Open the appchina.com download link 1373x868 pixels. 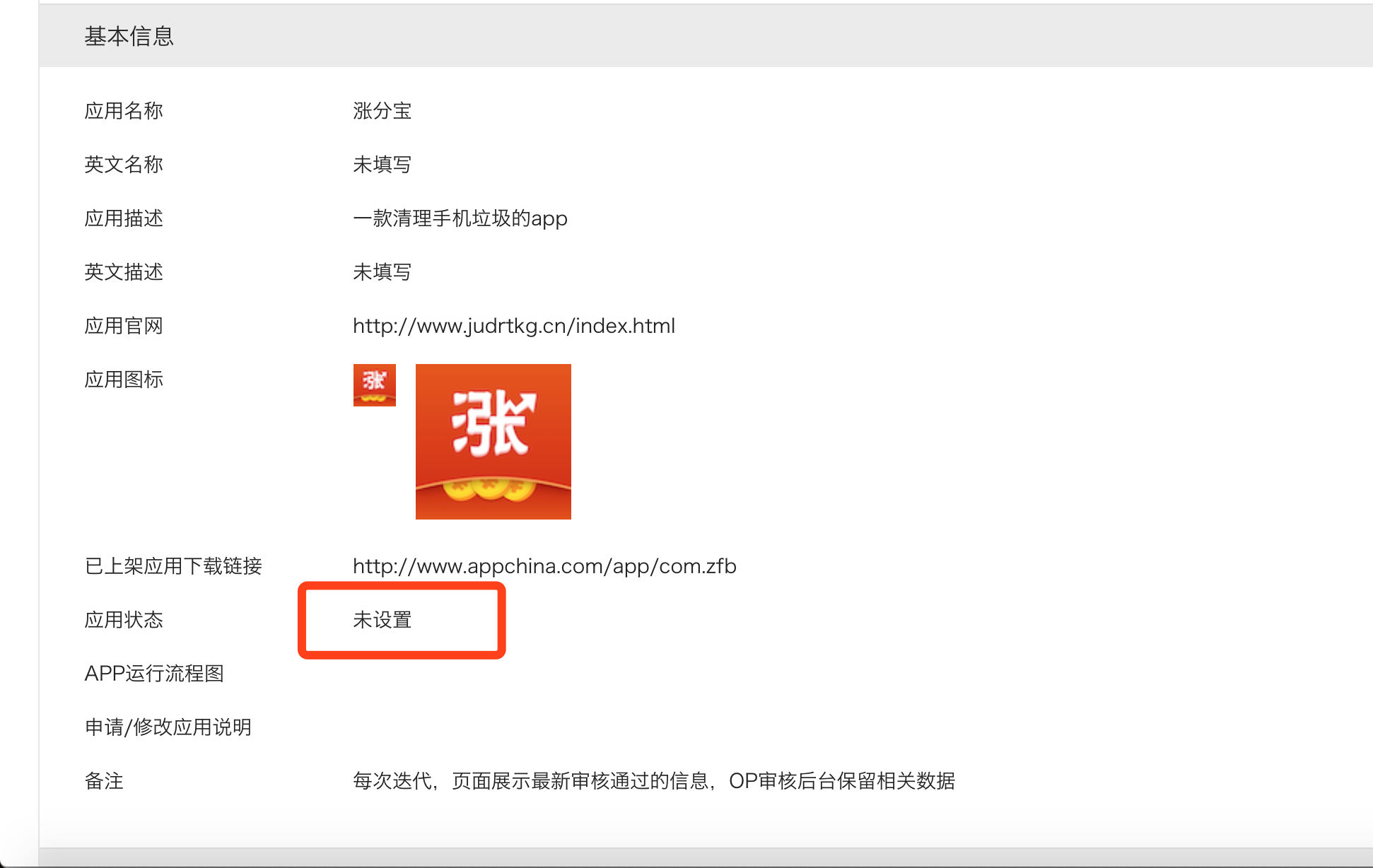coord(544,566)
